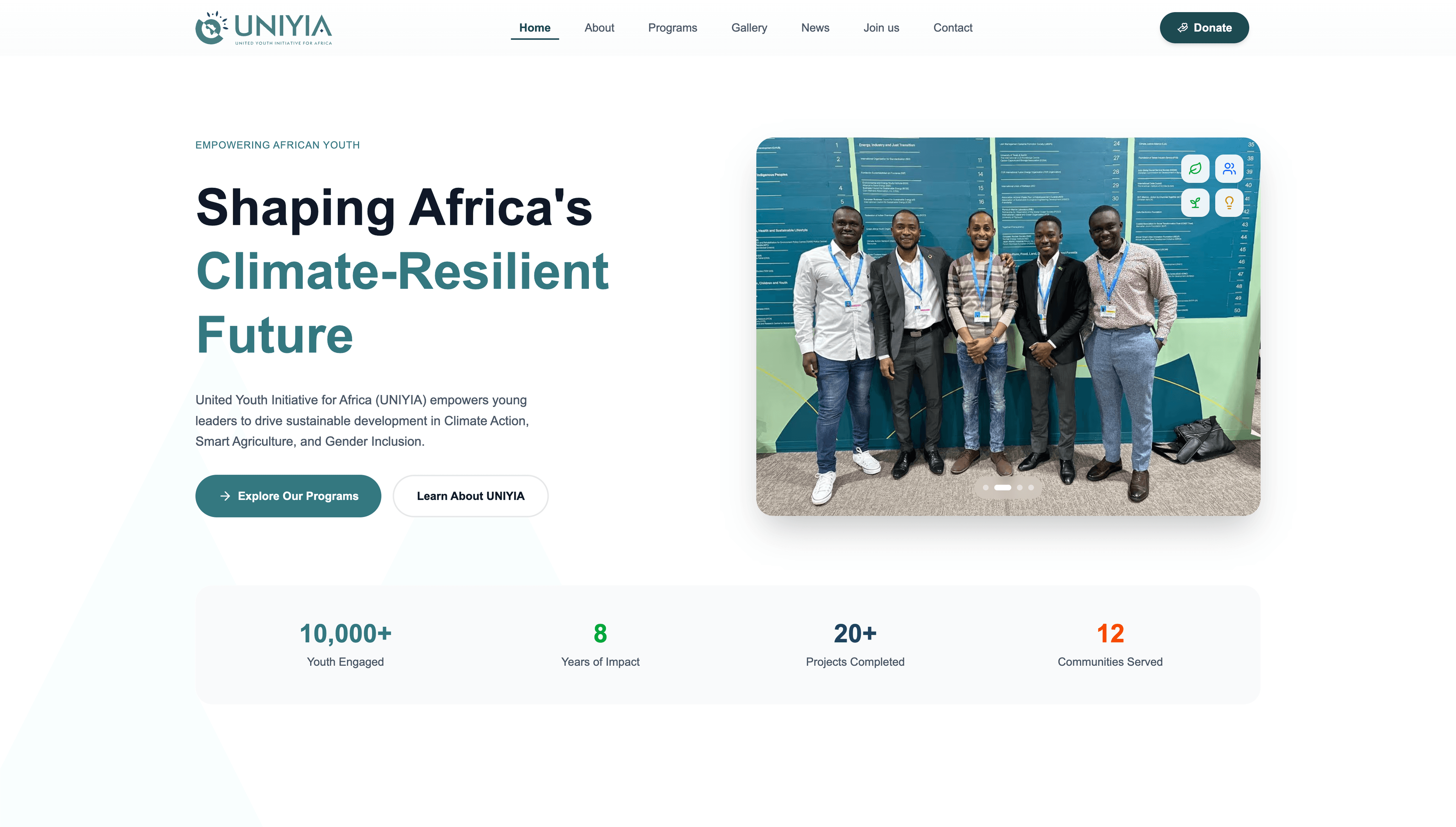This screenshot has width=1456, height=827.
Task: Select the third carousel slide dot
Action: pyautogui.click(x=1020, y=487)
